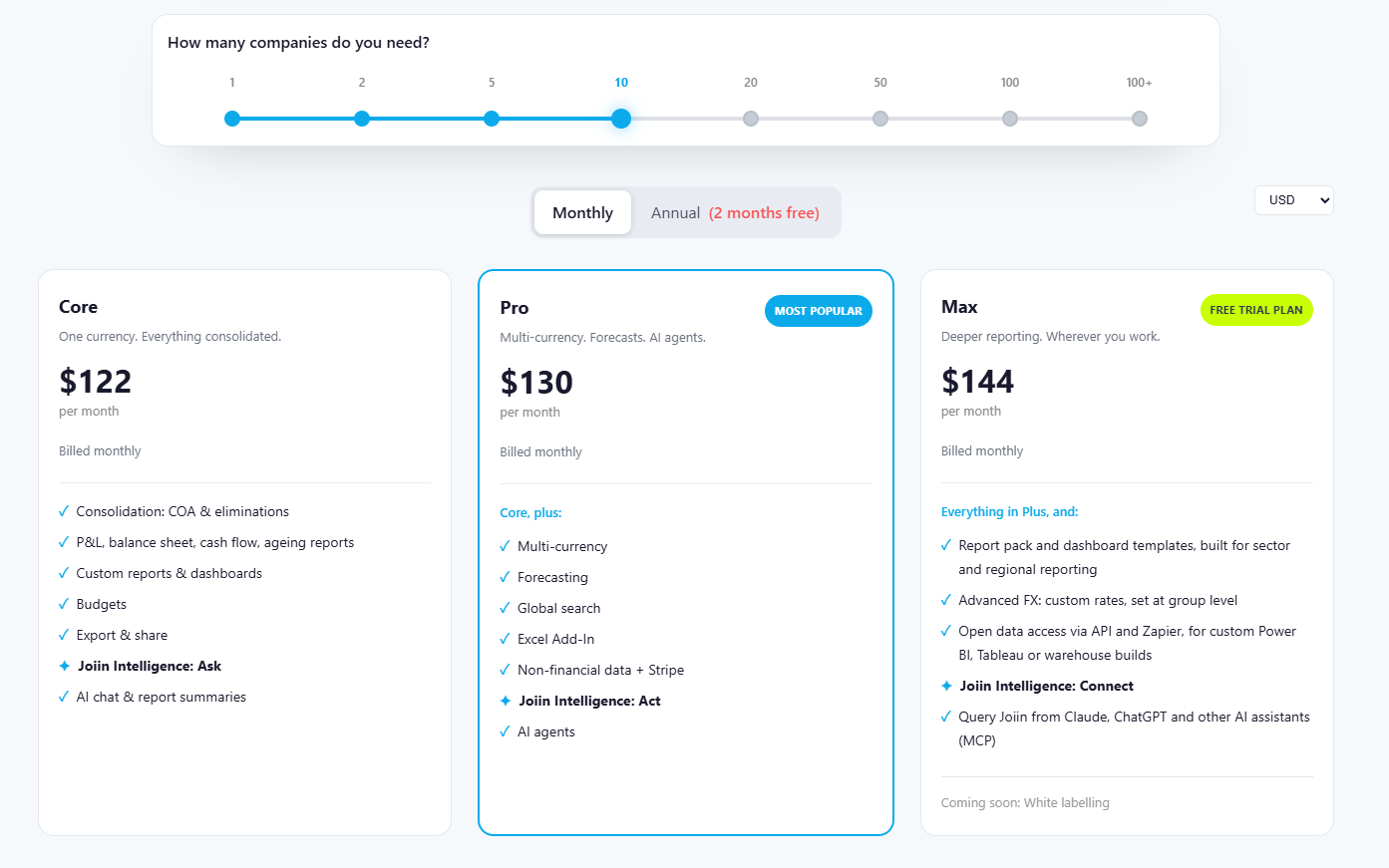Set the company slider to 1

click(232, 119)
